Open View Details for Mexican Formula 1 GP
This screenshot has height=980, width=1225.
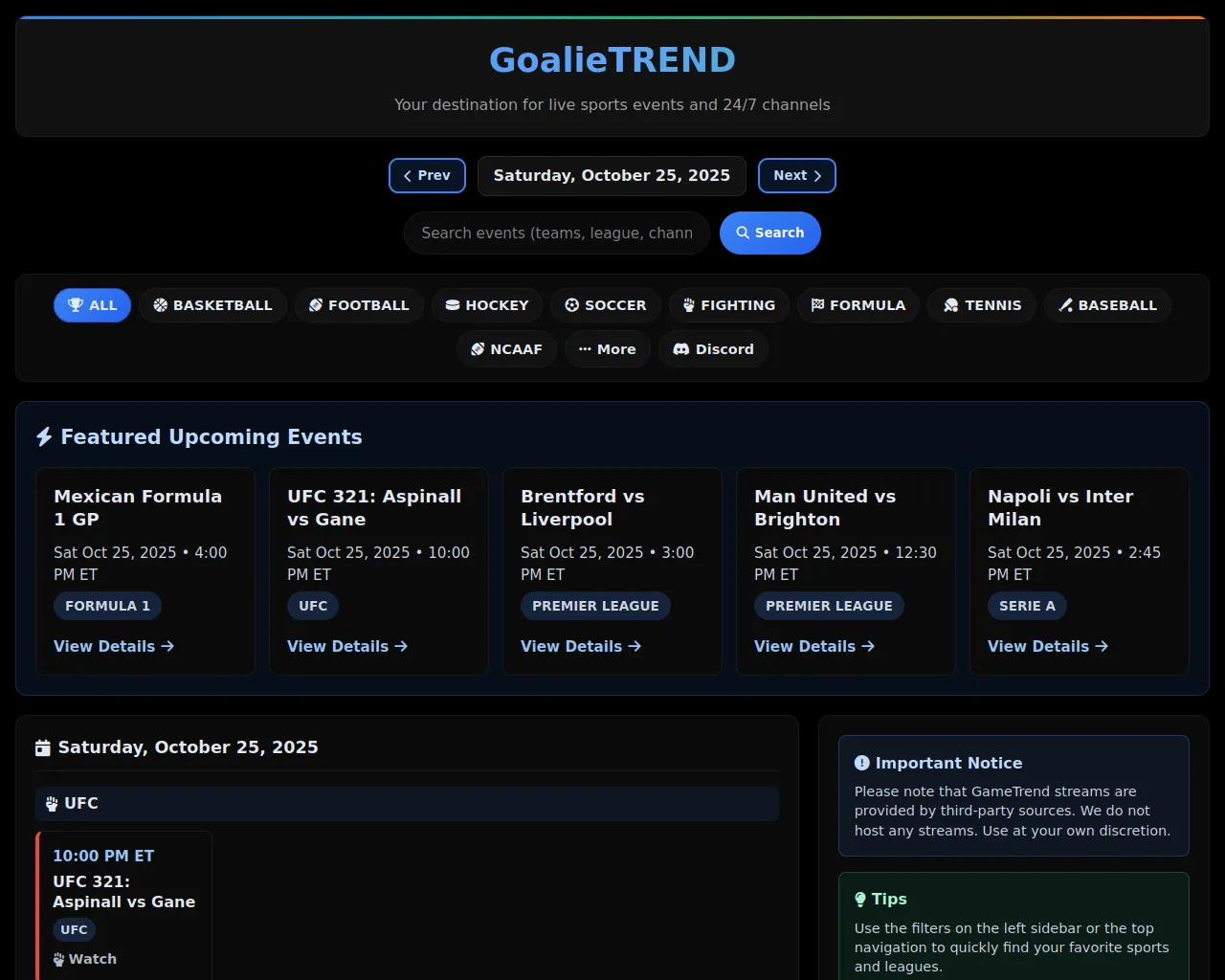(113, 647)
